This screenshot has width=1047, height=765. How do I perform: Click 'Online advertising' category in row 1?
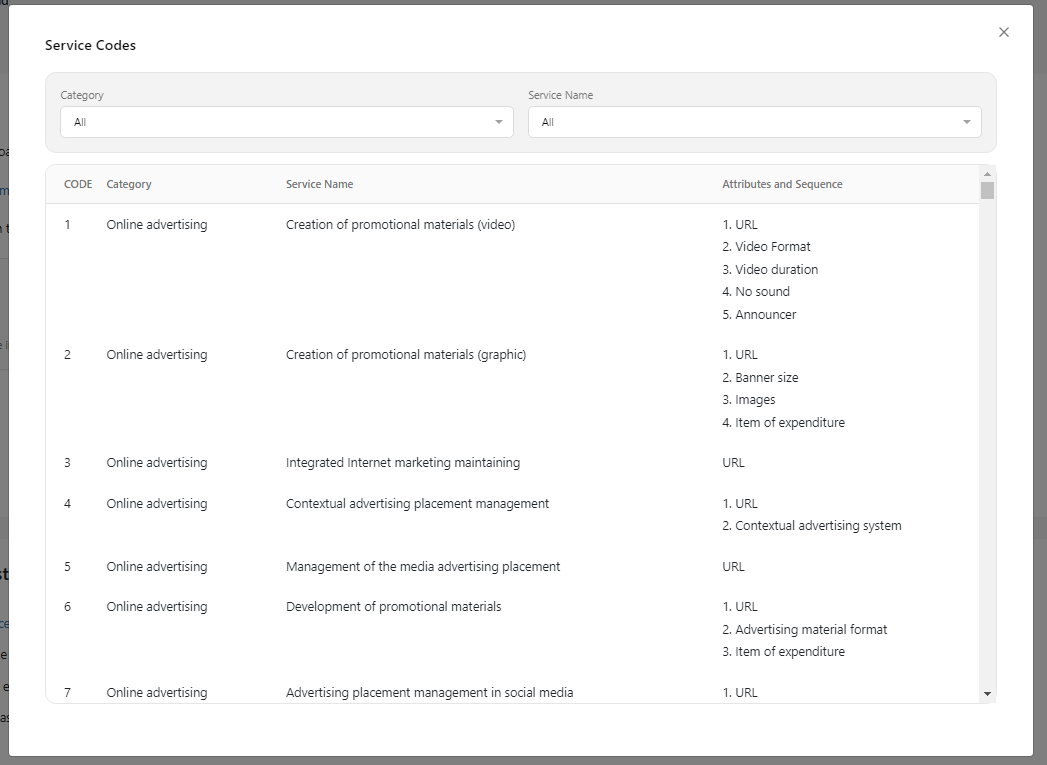(x=157, y=225)
